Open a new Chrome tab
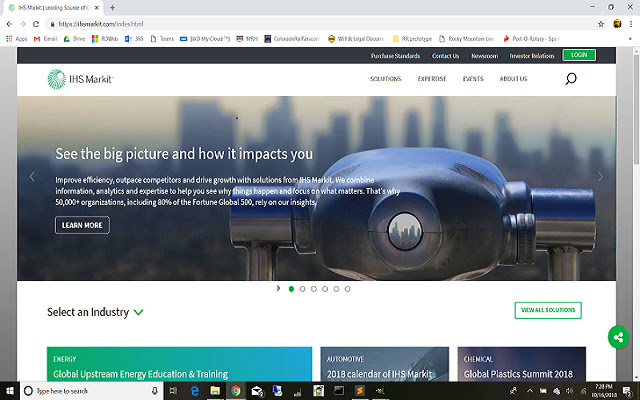The width and height of the screenshot is (640, 400). [112, 7]
